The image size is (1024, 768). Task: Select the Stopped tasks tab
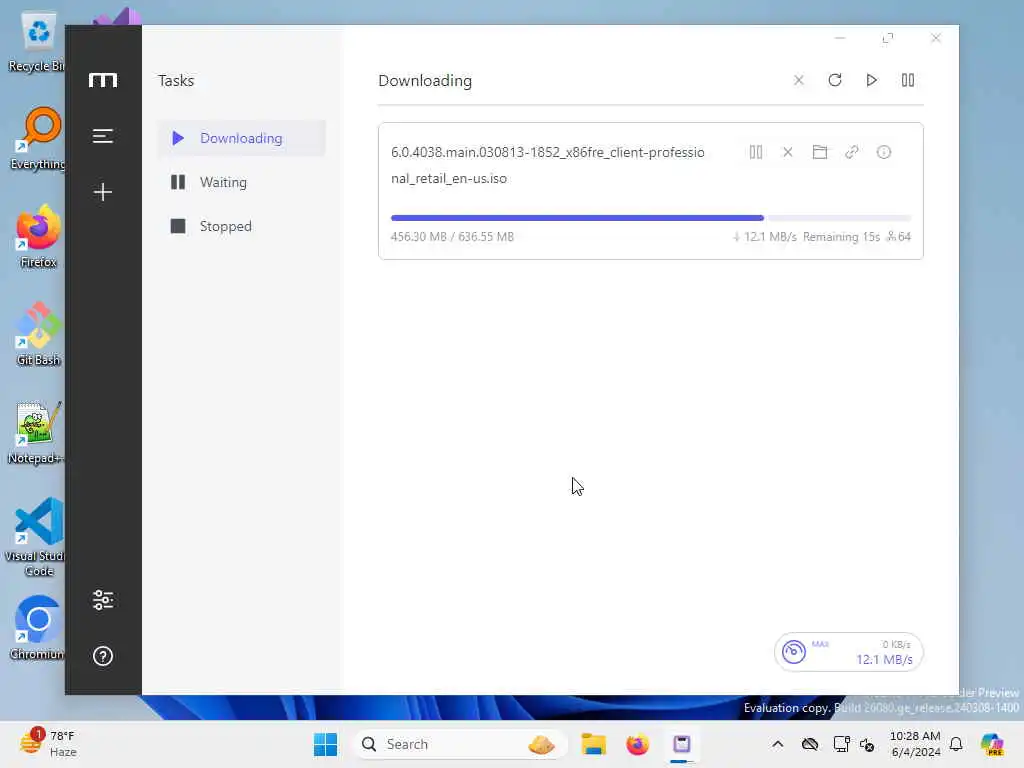tap(242, 226)
